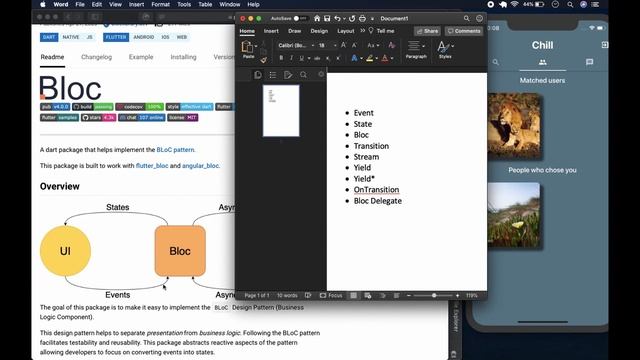Open the search icon in the Chill app

pos(496,62)
